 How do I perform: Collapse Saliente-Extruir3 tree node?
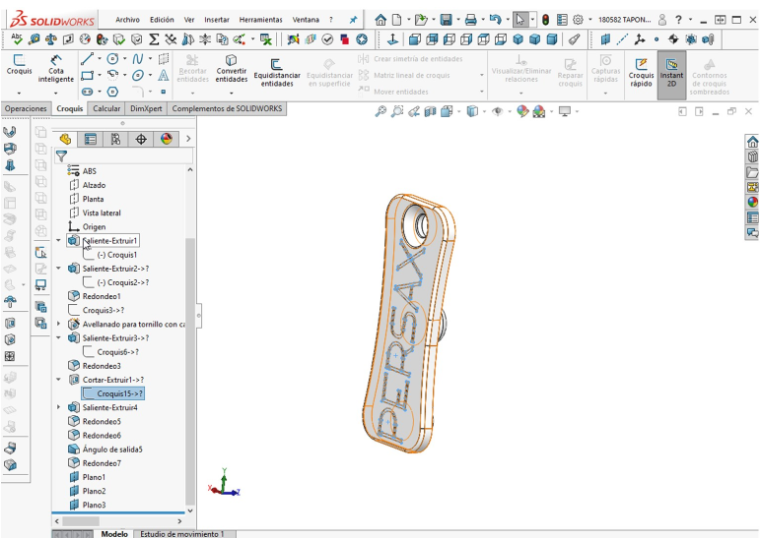click(x=59, y=337)
